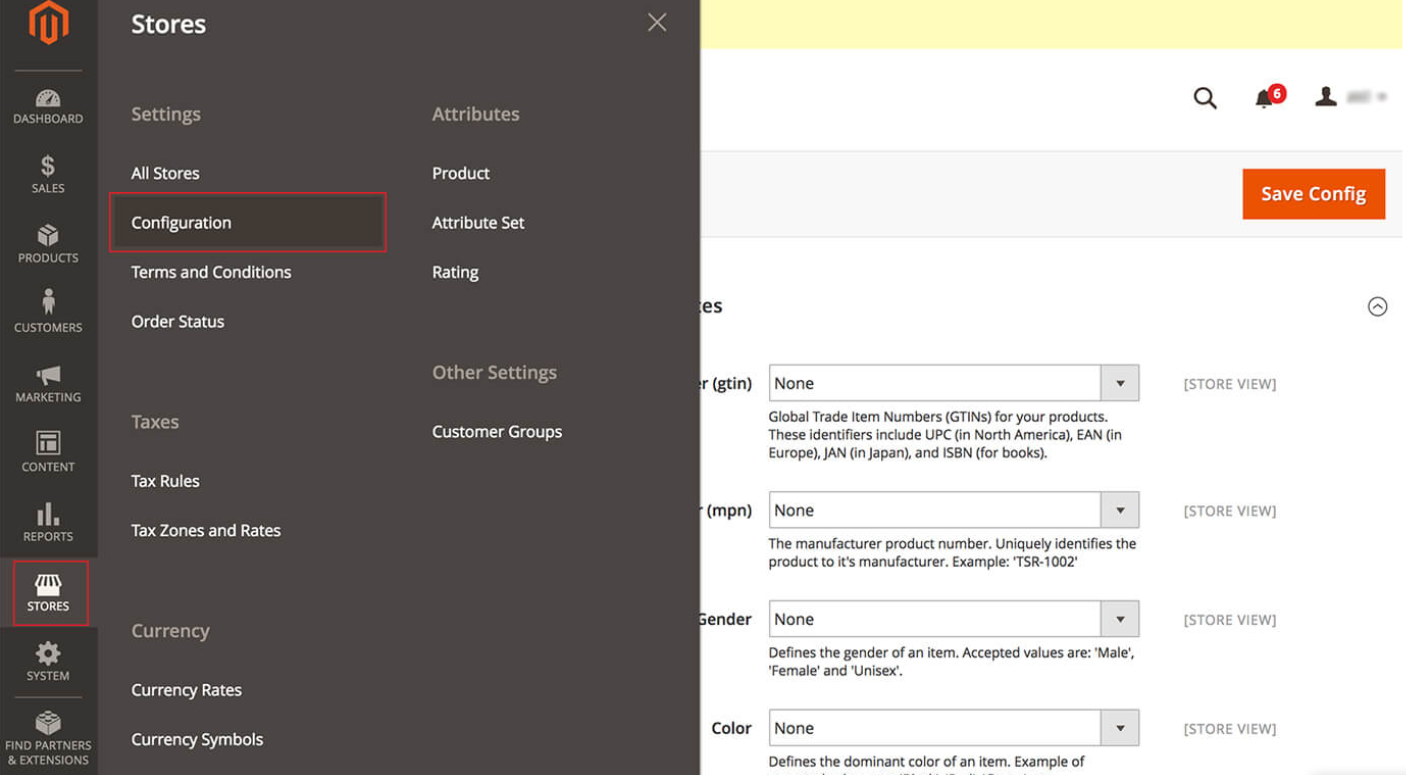Click the Stores panel title
This screenshot has height=775, width=1406.
pos(168,24)
